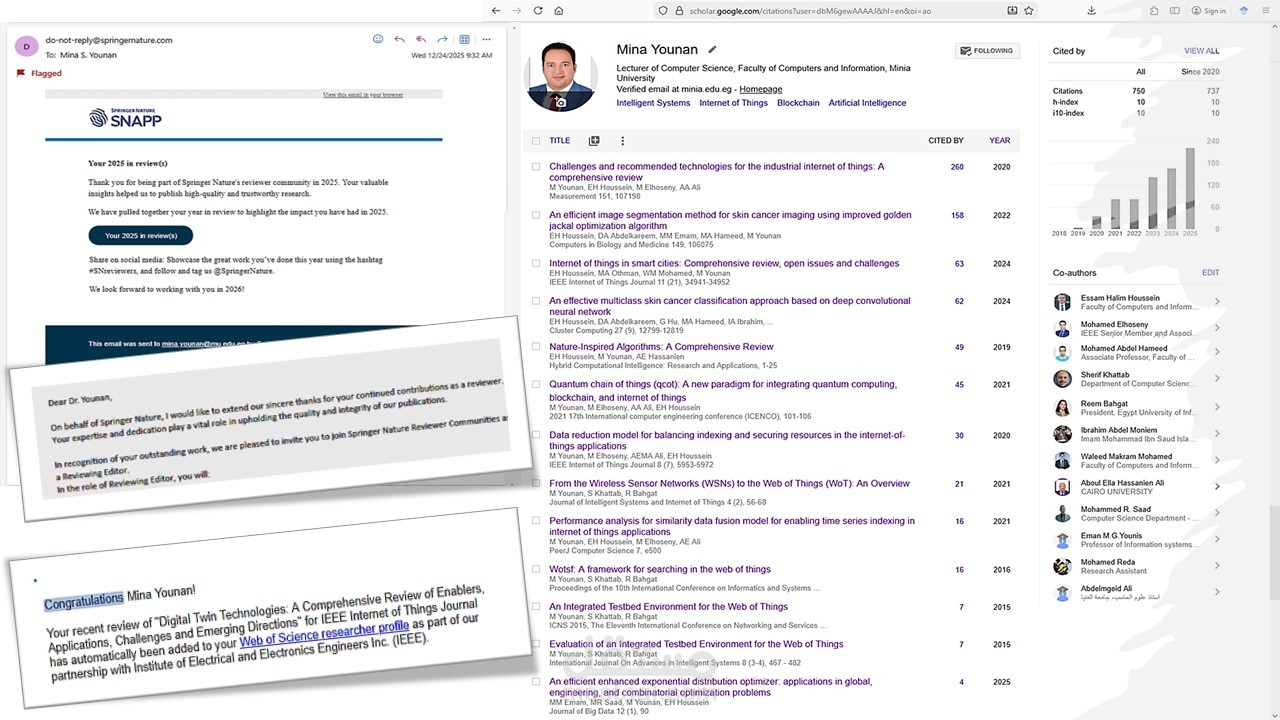This screenshot has width=1280, height=720.
Task: Expand co-author Waleed Makram Mohamed chevron
Action: (x=1217, y=460)
